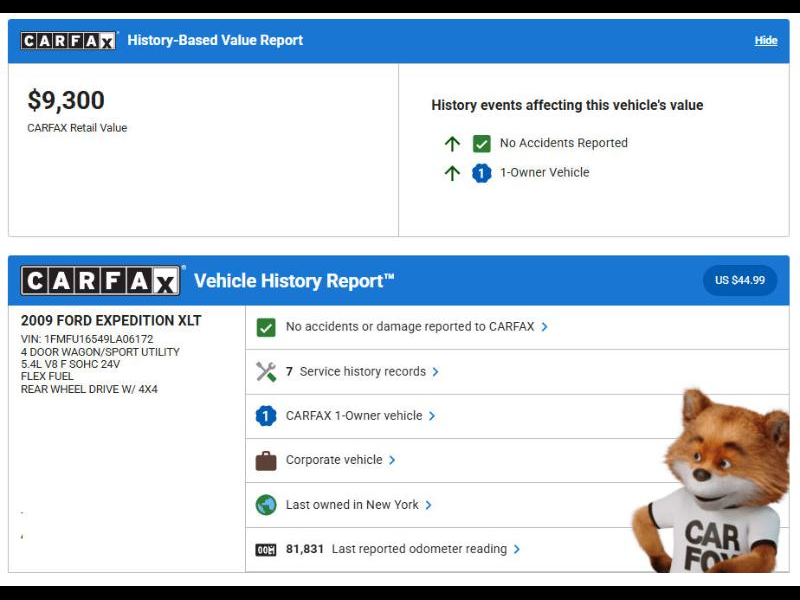Click the odometer reading icon
Screen dimensions: 800x600
tap(266, 549)
